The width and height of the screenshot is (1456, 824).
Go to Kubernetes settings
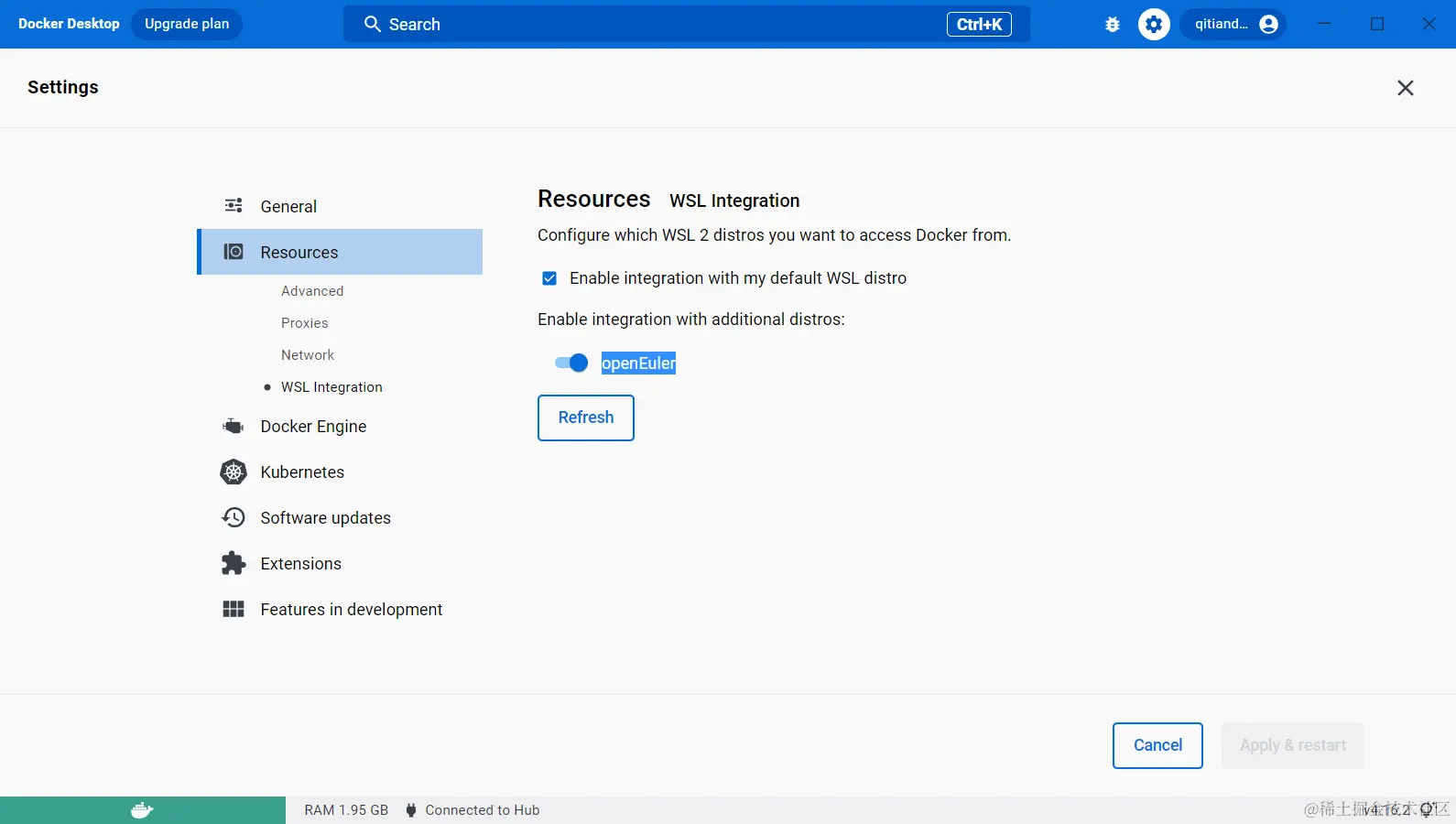pyautogui.click(x=340, y=472)
